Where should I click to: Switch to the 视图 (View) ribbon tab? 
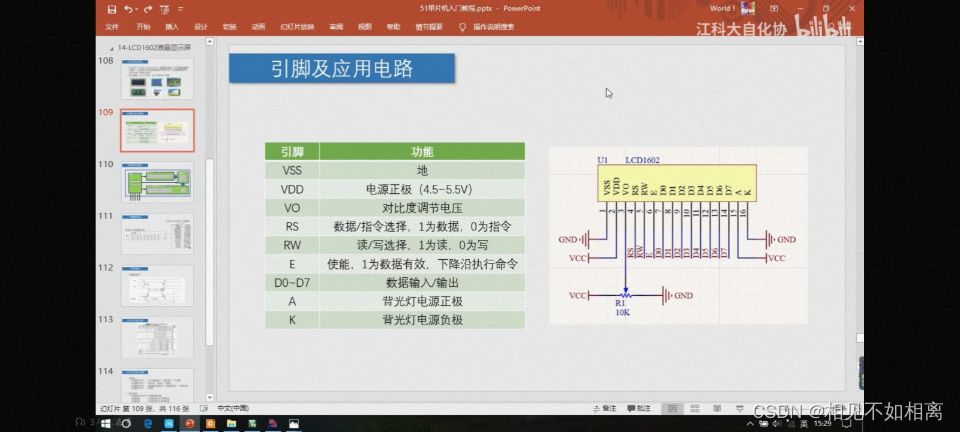pyautogui.click(x=365, y=27)
